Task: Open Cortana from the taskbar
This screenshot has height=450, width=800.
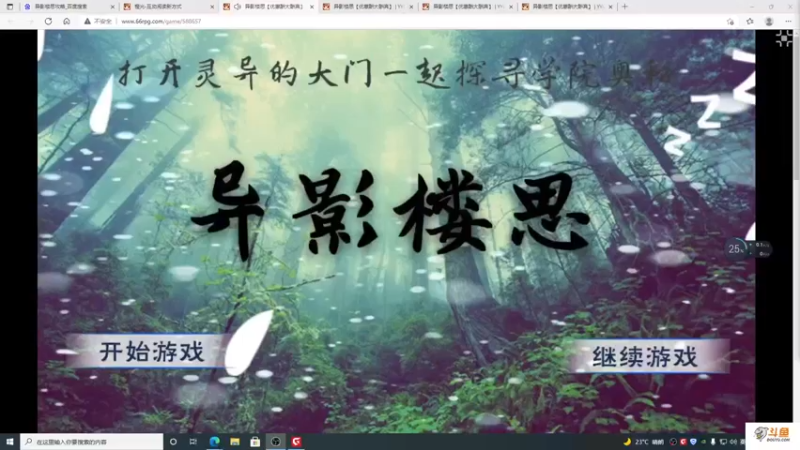Action: pos(173,442)
